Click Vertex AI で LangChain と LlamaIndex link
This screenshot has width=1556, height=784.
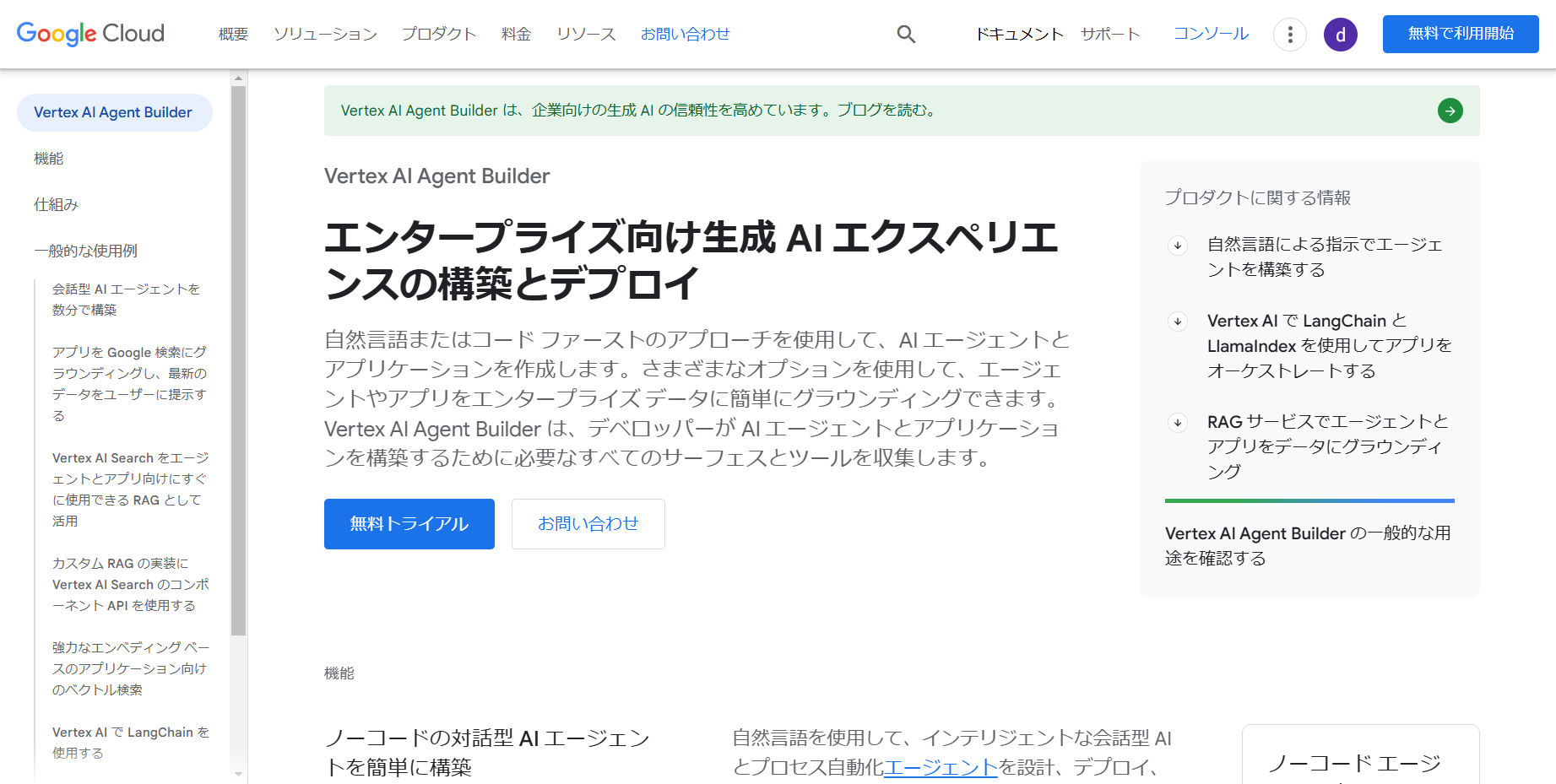click(1330, 346)
